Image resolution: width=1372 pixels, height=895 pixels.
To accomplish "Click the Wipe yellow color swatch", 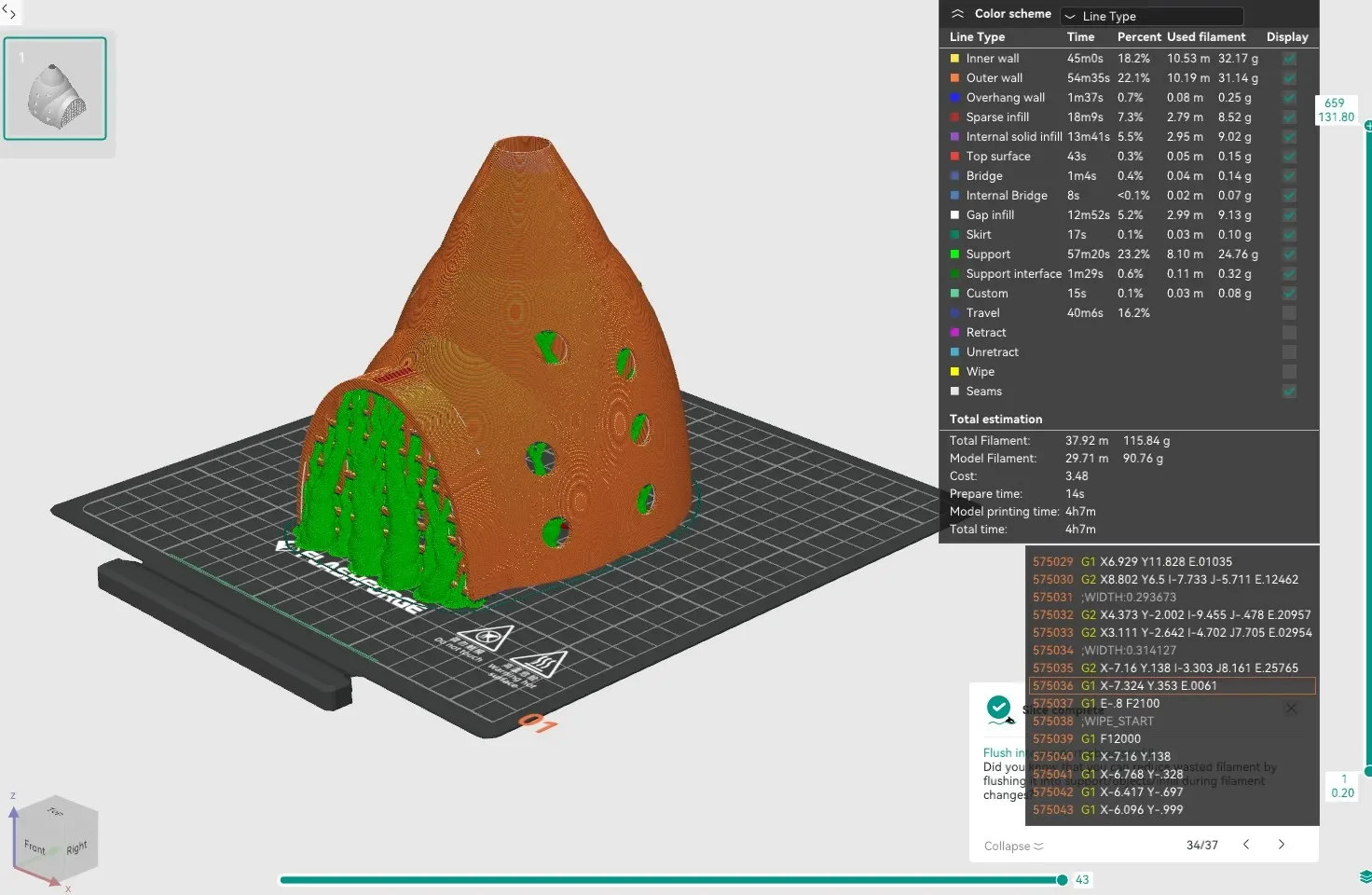I will pos(954,371).
